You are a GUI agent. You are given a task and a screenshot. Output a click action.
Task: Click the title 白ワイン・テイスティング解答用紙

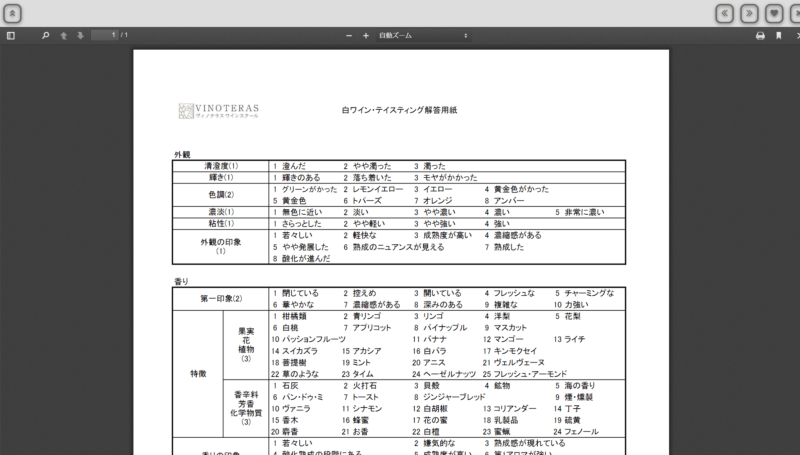(399, 110)
